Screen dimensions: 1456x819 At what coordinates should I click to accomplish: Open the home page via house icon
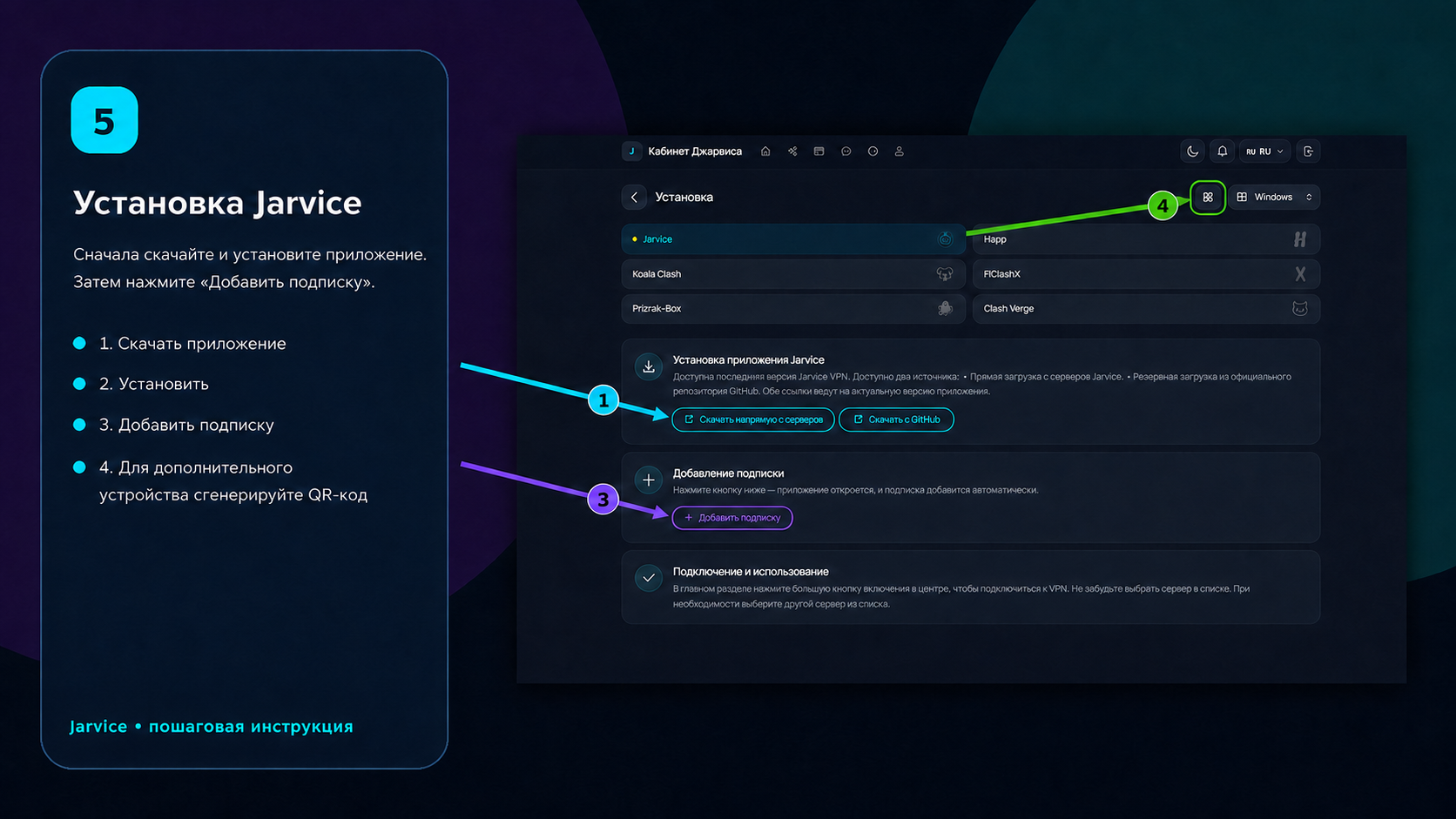(765, 151)
